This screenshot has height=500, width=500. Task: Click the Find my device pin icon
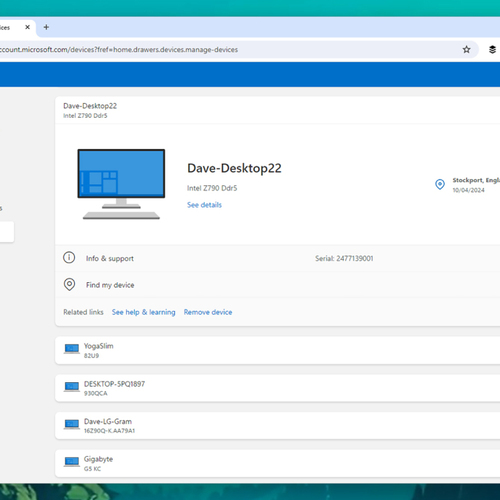coord(69,284)
